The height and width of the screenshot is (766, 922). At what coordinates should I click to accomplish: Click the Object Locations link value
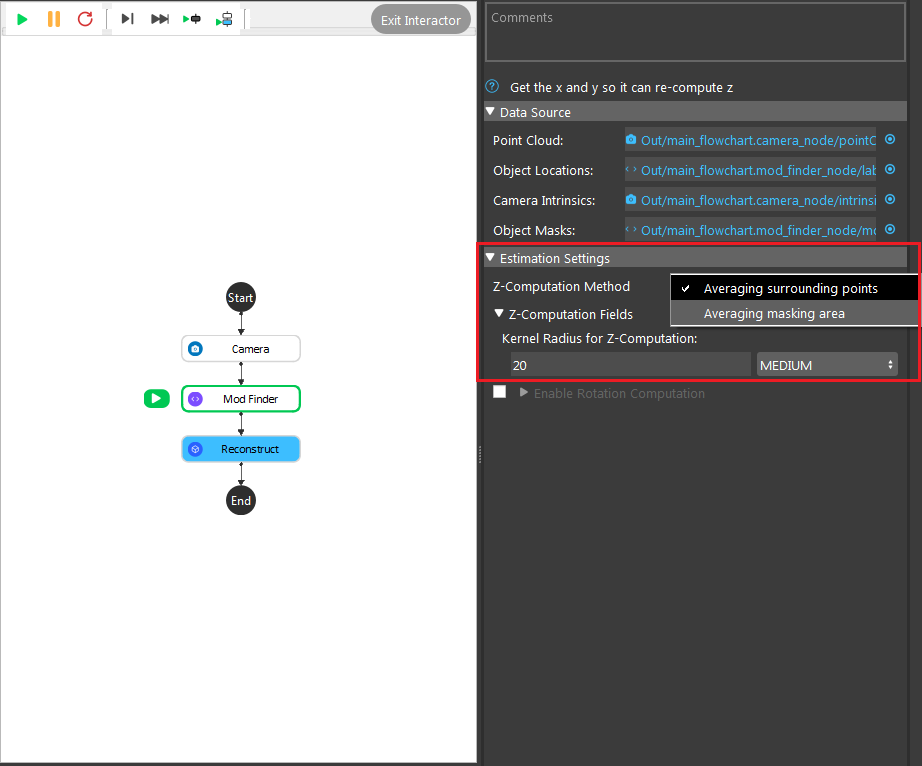758,170
